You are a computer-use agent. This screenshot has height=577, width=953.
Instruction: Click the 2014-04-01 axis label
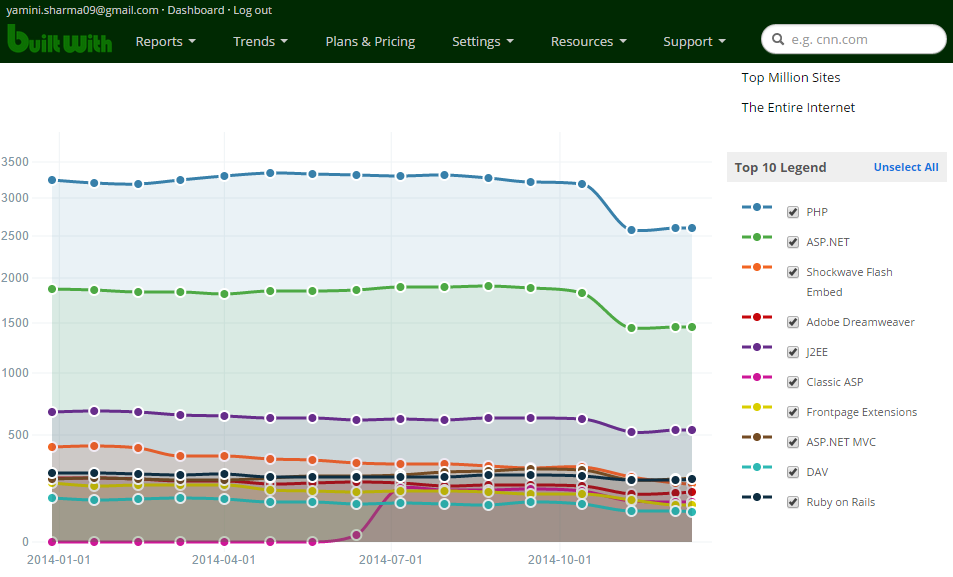coord(224,559)
